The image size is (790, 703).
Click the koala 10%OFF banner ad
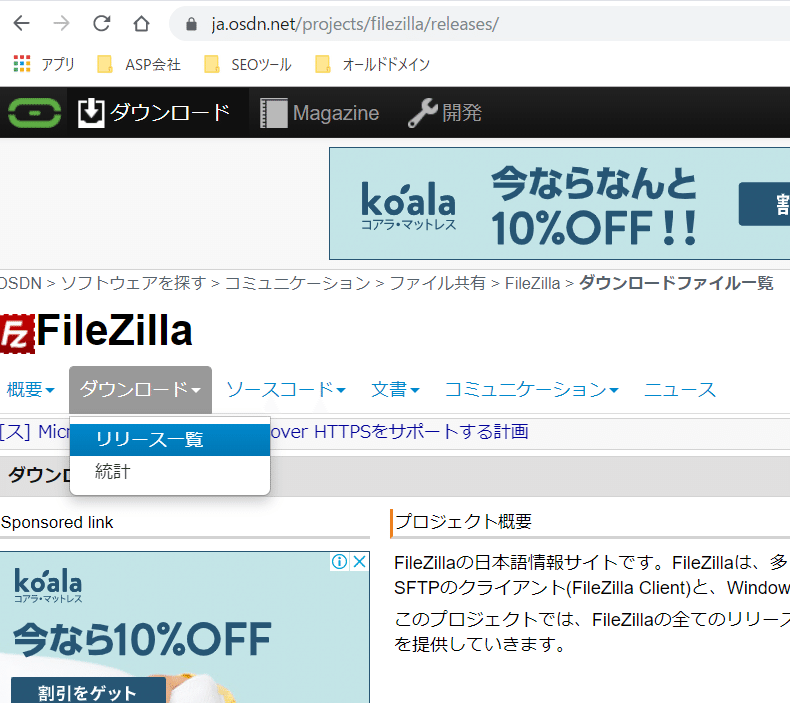[x=559, y=204]
